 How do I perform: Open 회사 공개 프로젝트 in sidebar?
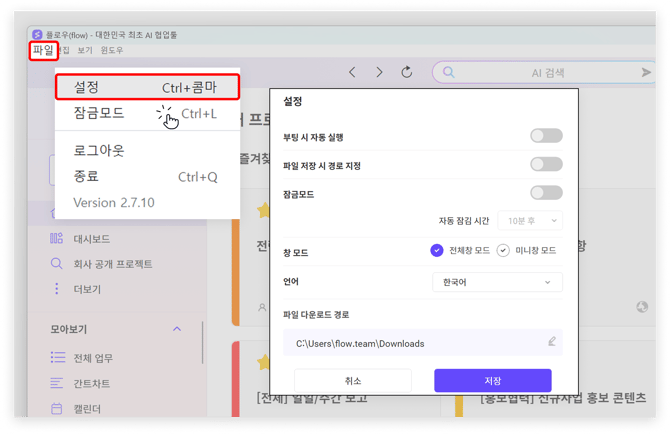click(113, 264)
